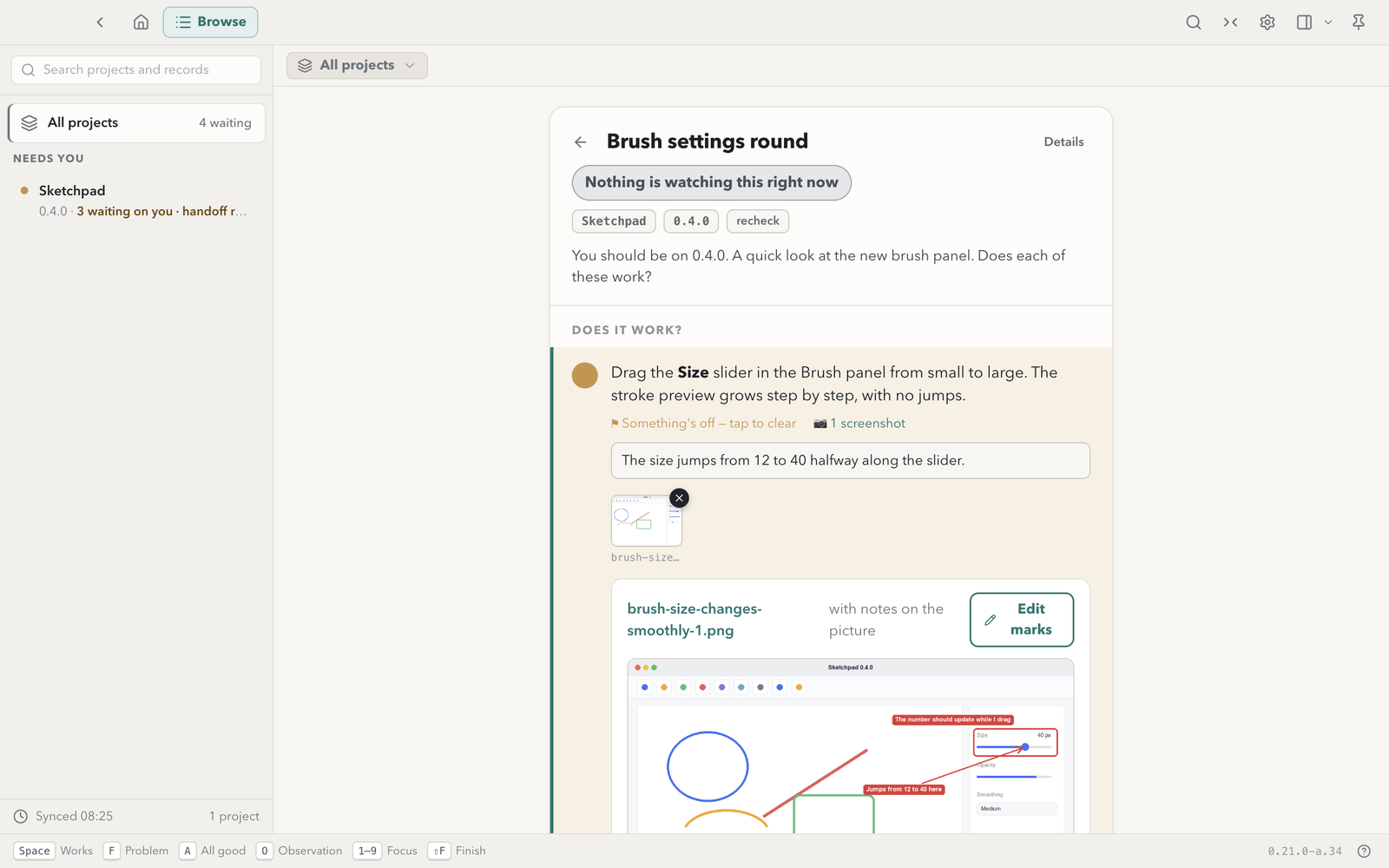Click the A All good shortcut

click(x=213, y=852)
